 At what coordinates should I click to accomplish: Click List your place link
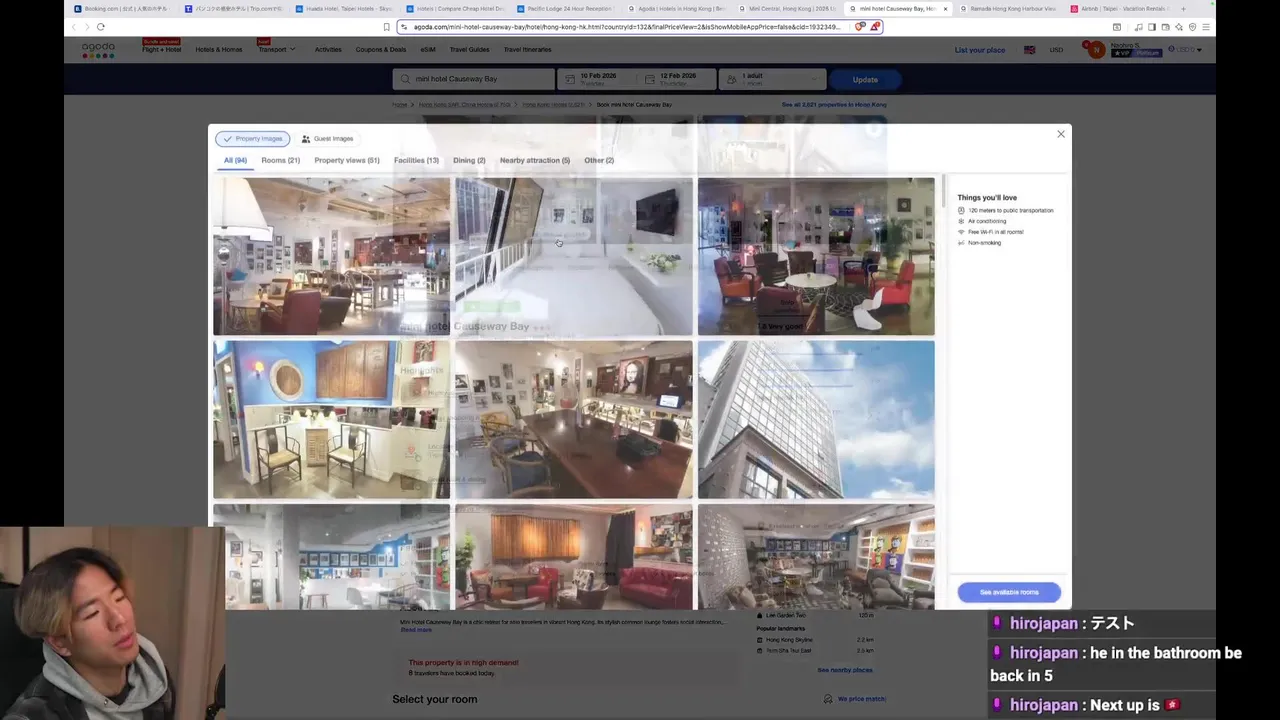point(980,50)
